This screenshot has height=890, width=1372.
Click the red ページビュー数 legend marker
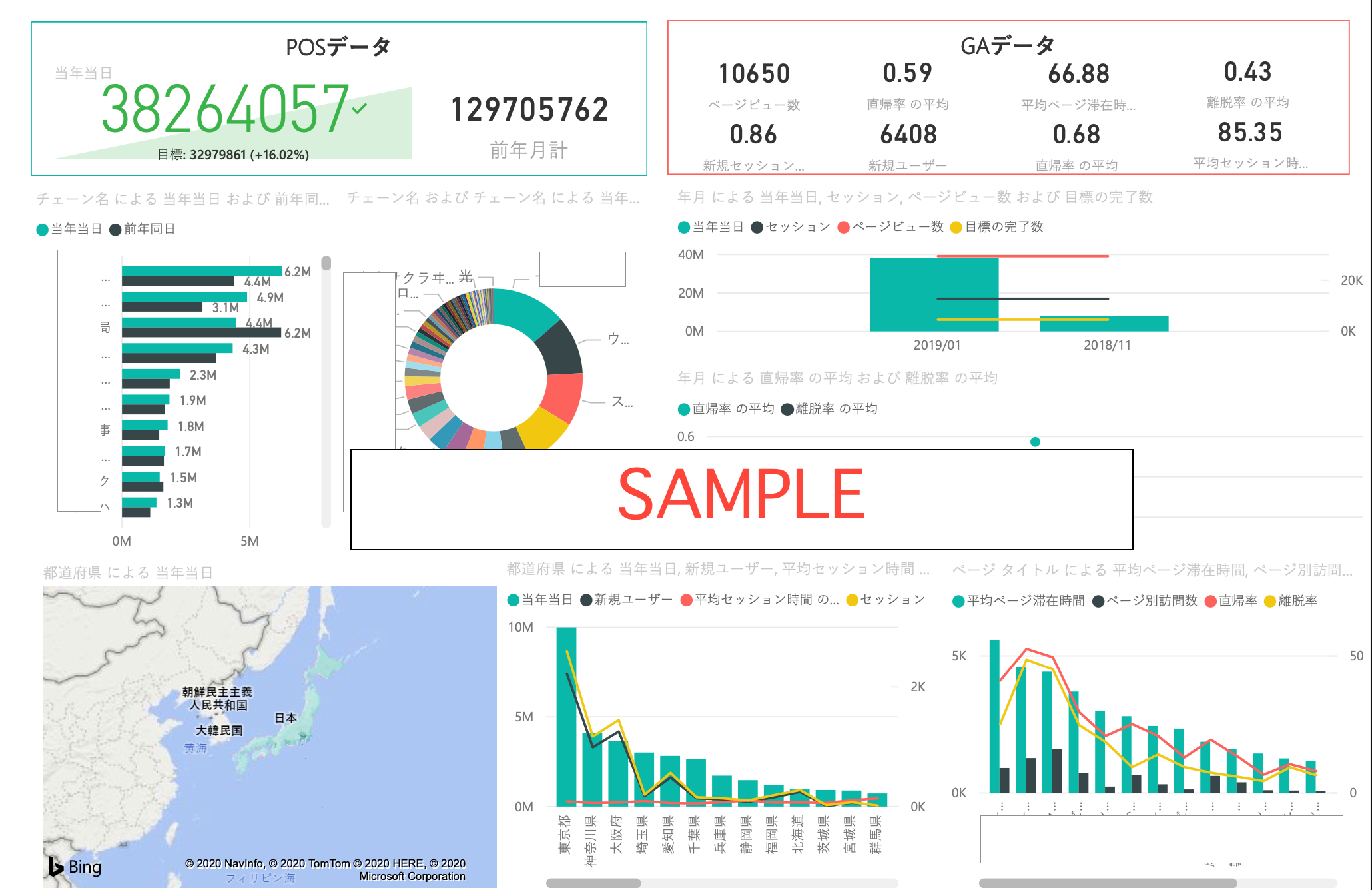click(843, 228)
